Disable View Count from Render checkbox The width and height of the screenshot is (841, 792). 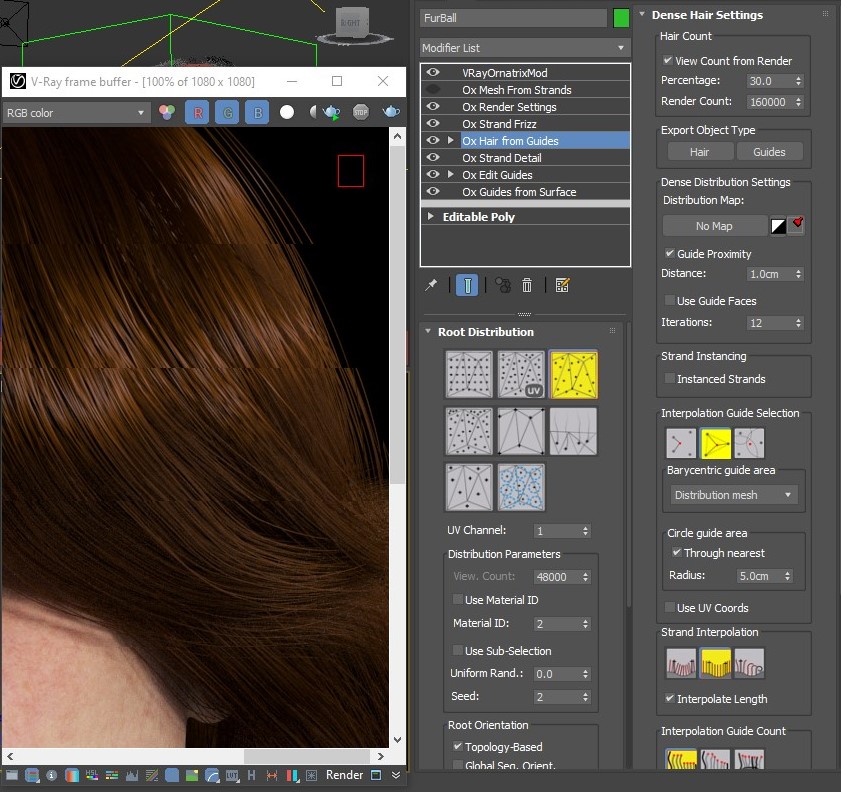[668, 61]
